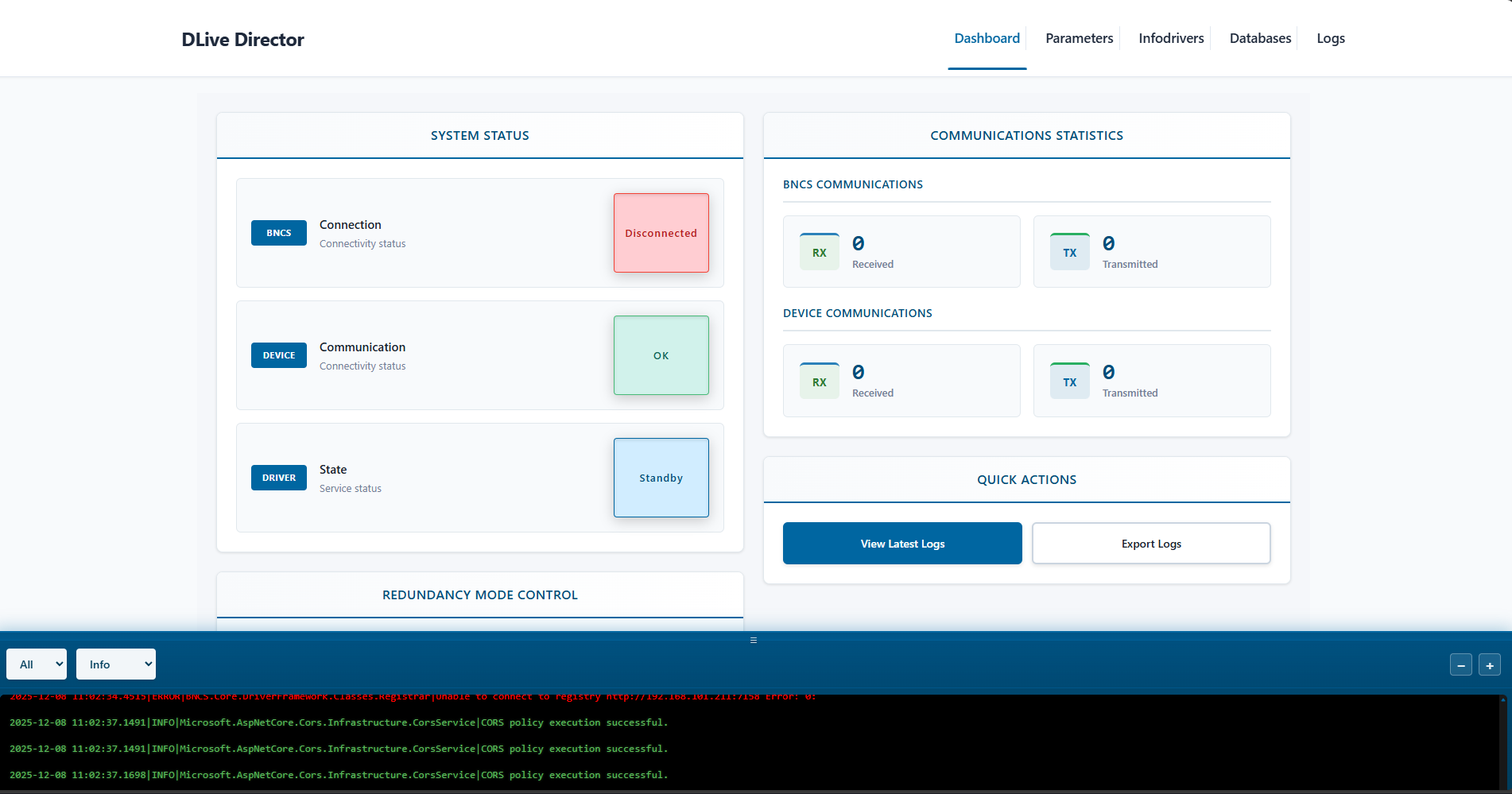
Task: Click the RX icon under BNCS Communications
Action: 819,252
